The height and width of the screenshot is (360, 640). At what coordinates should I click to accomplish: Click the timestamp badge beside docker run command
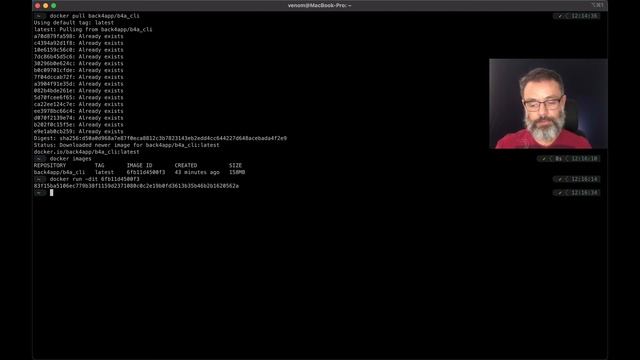pos(576,179)
